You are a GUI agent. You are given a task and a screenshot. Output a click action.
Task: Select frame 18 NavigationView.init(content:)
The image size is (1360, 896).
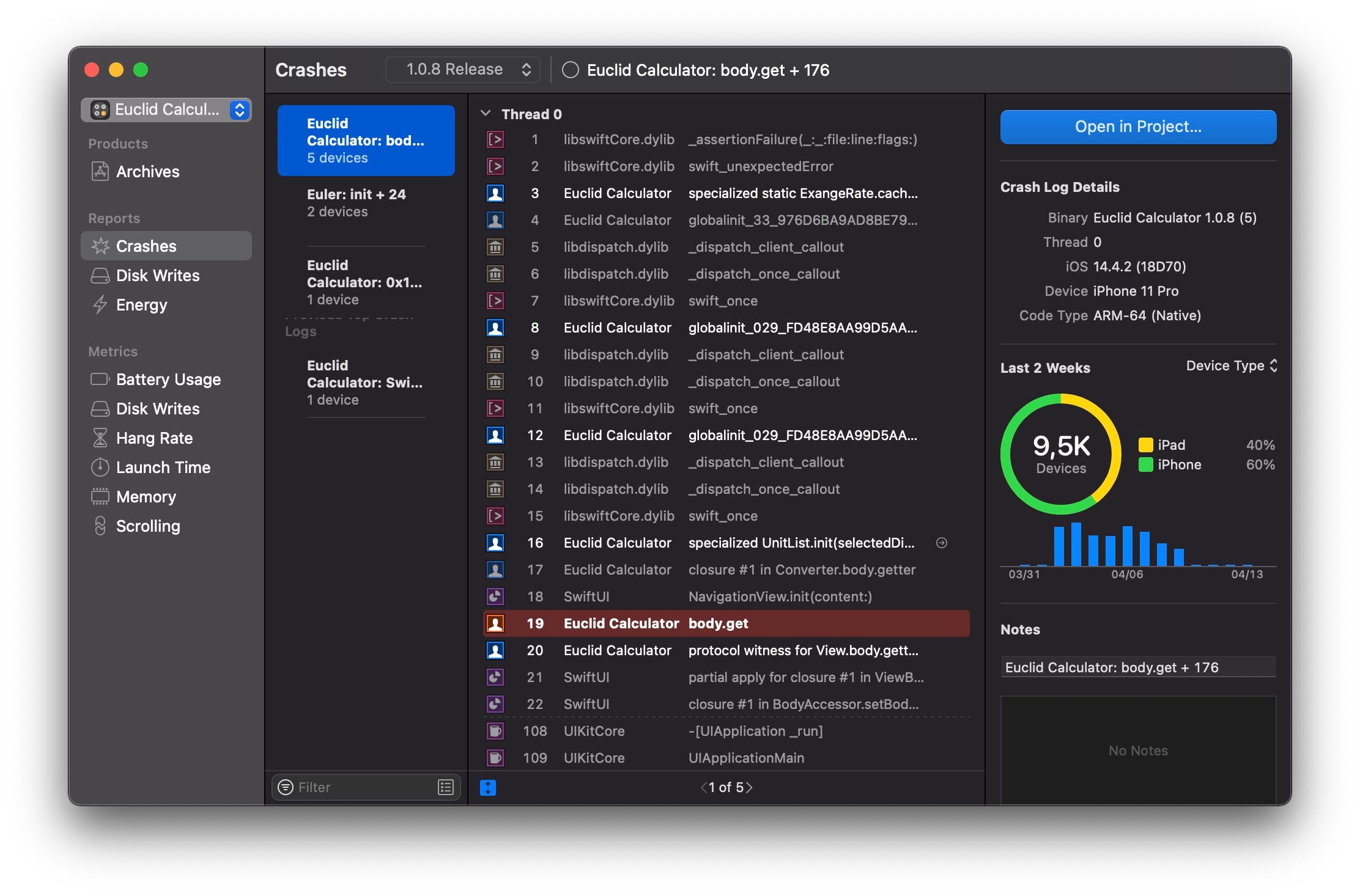(726, 597)
